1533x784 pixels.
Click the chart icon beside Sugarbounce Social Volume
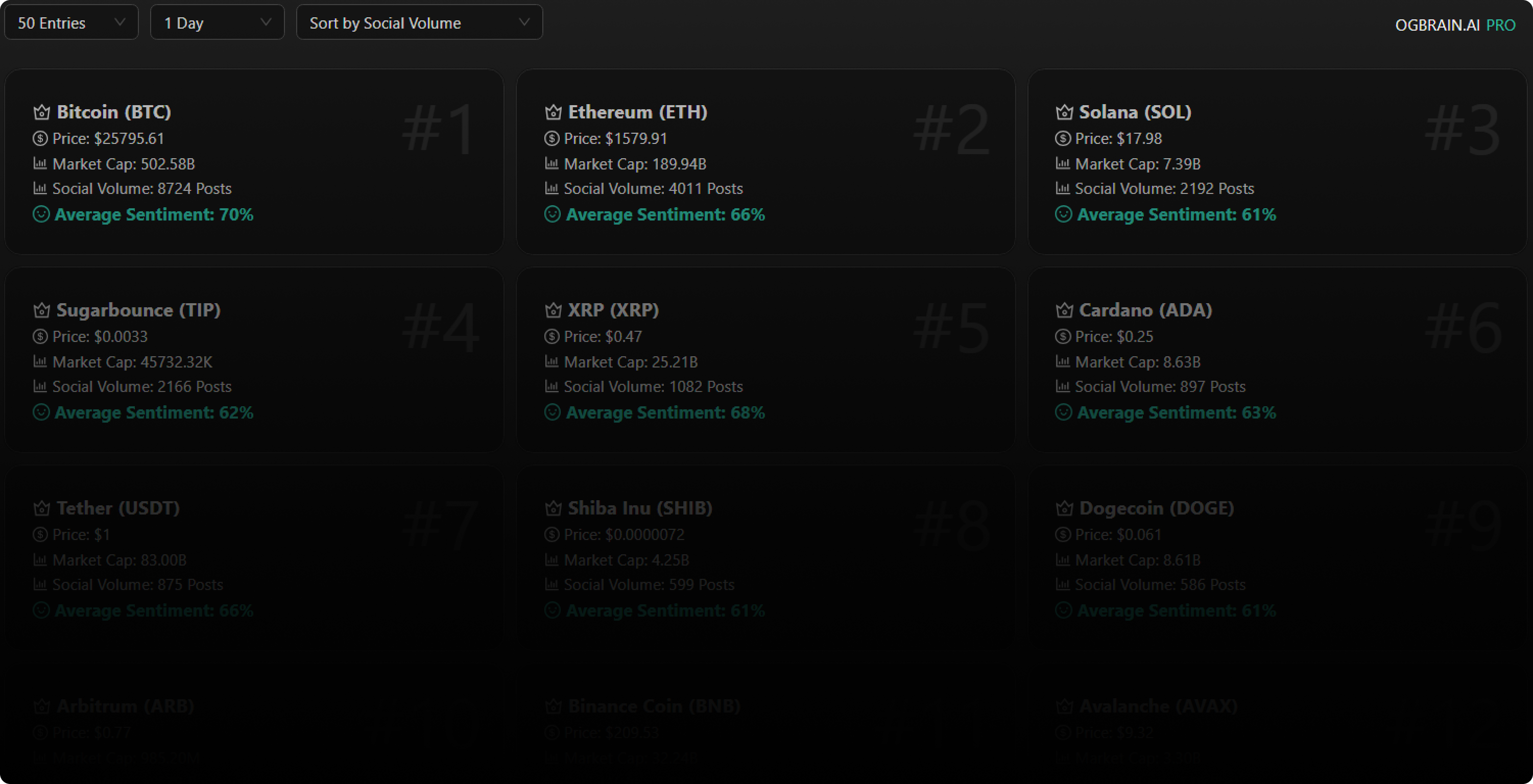point(40,386)
